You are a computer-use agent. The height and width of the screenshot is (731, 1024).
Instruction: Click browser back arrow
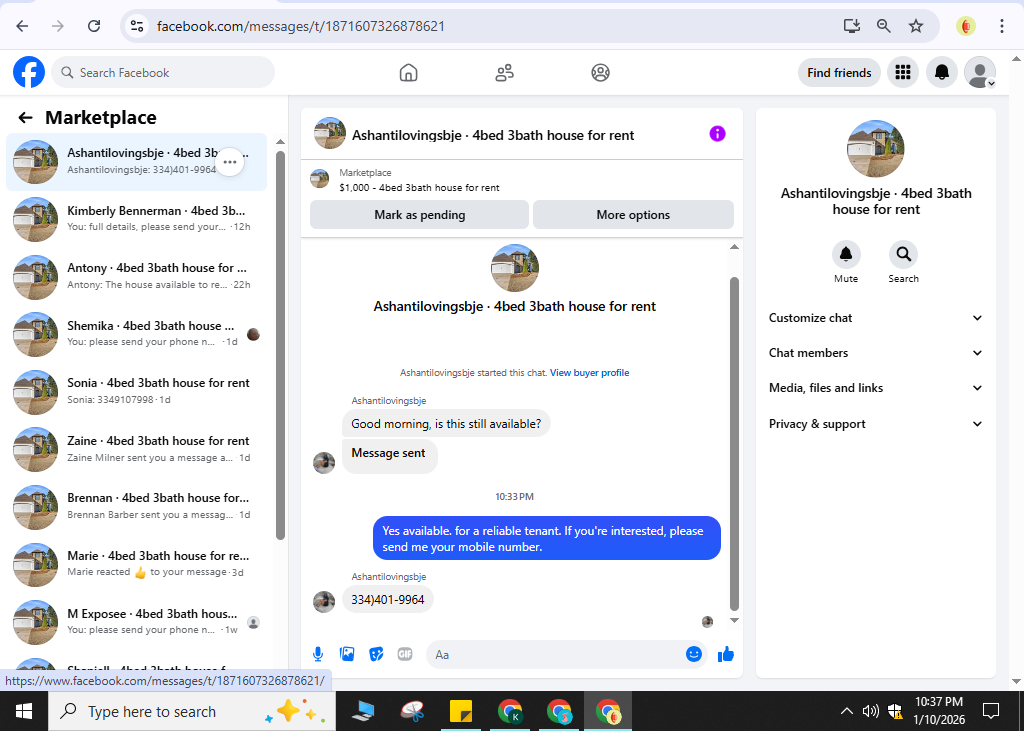(22, 25)
